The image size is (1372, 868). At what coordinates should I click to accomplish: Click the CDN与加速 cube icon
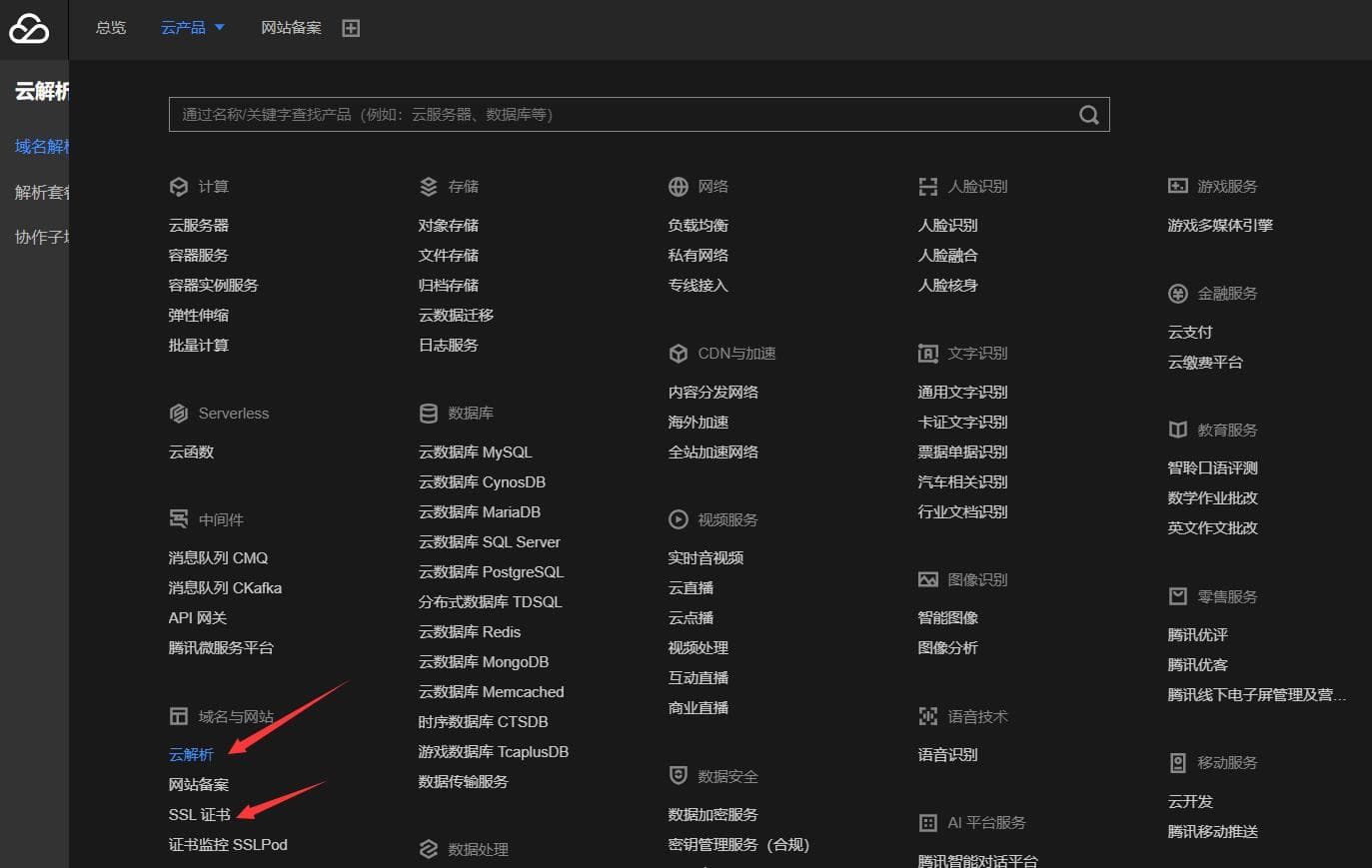pyautogui.click(x=679, y=354)
